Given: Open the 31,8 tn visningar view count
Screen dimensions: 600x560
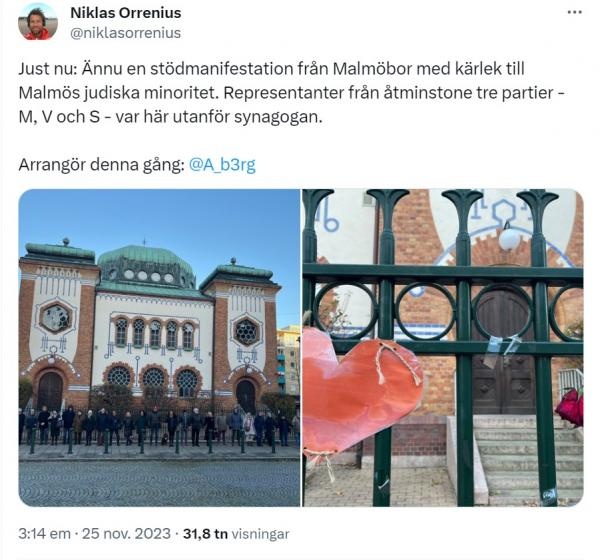Looking at the screenshot, I should click(x=236, y=534).
